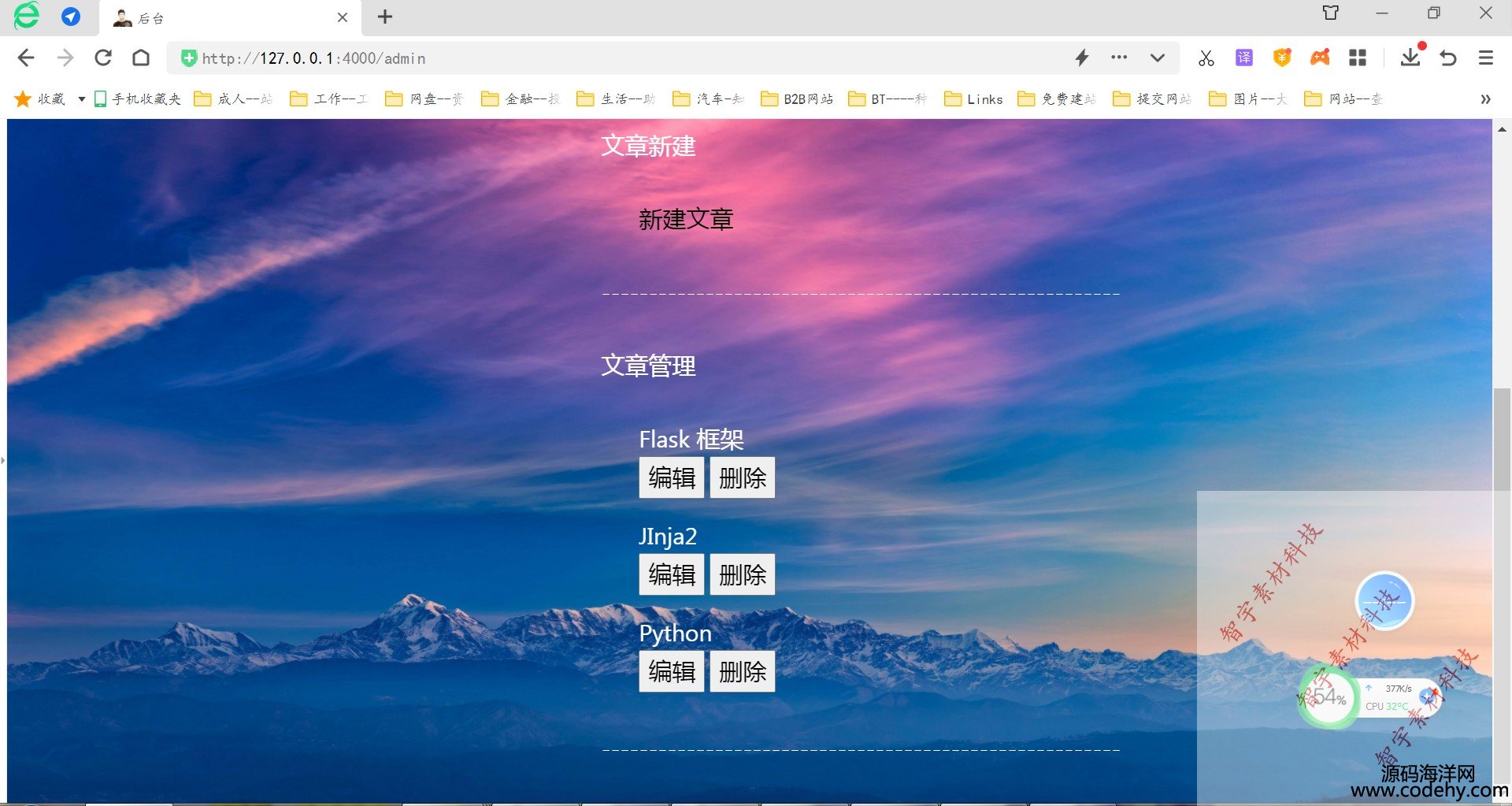Click the skin shirt icon in title bar
Viewport: 1512px width, 806px height.
1331,13
